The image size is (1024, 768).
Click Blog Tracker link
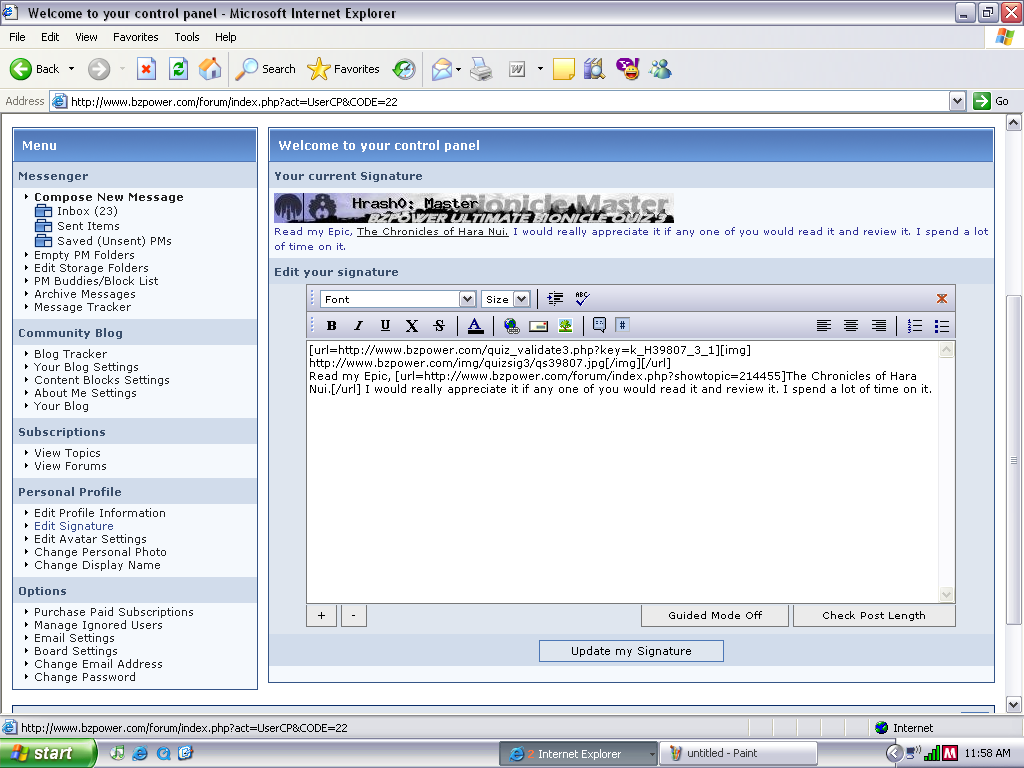71,354
